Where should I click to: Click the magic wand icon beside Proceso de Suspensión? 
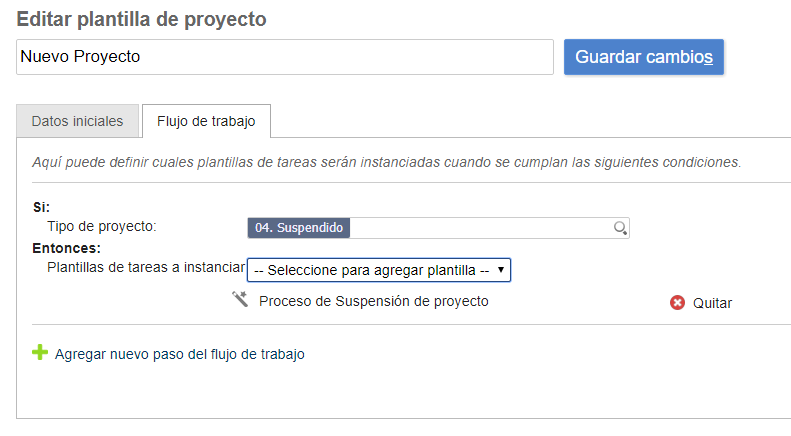tap(240, 300)
